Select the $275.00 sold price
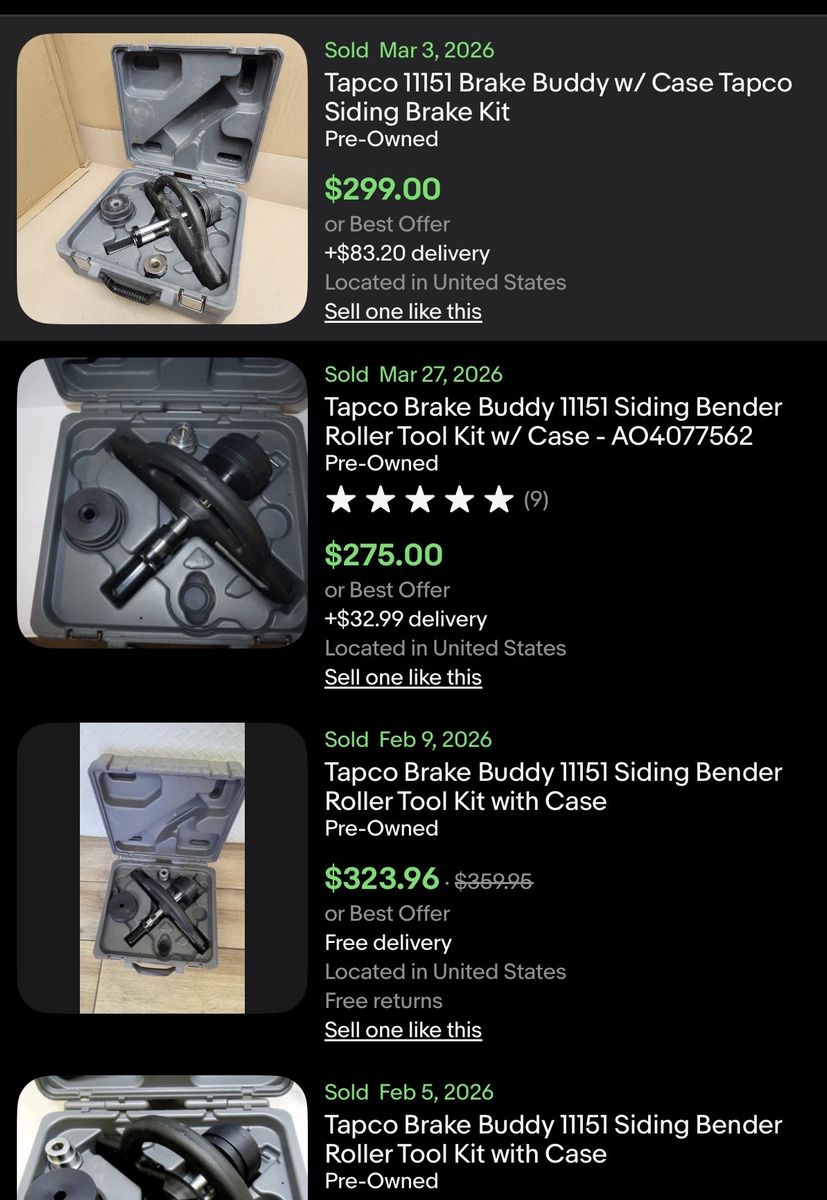 coord(383,554)
